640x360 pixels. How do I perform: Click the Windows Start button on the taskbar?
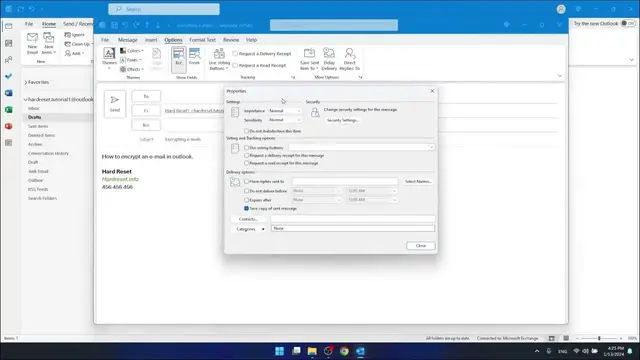[280, 351]
